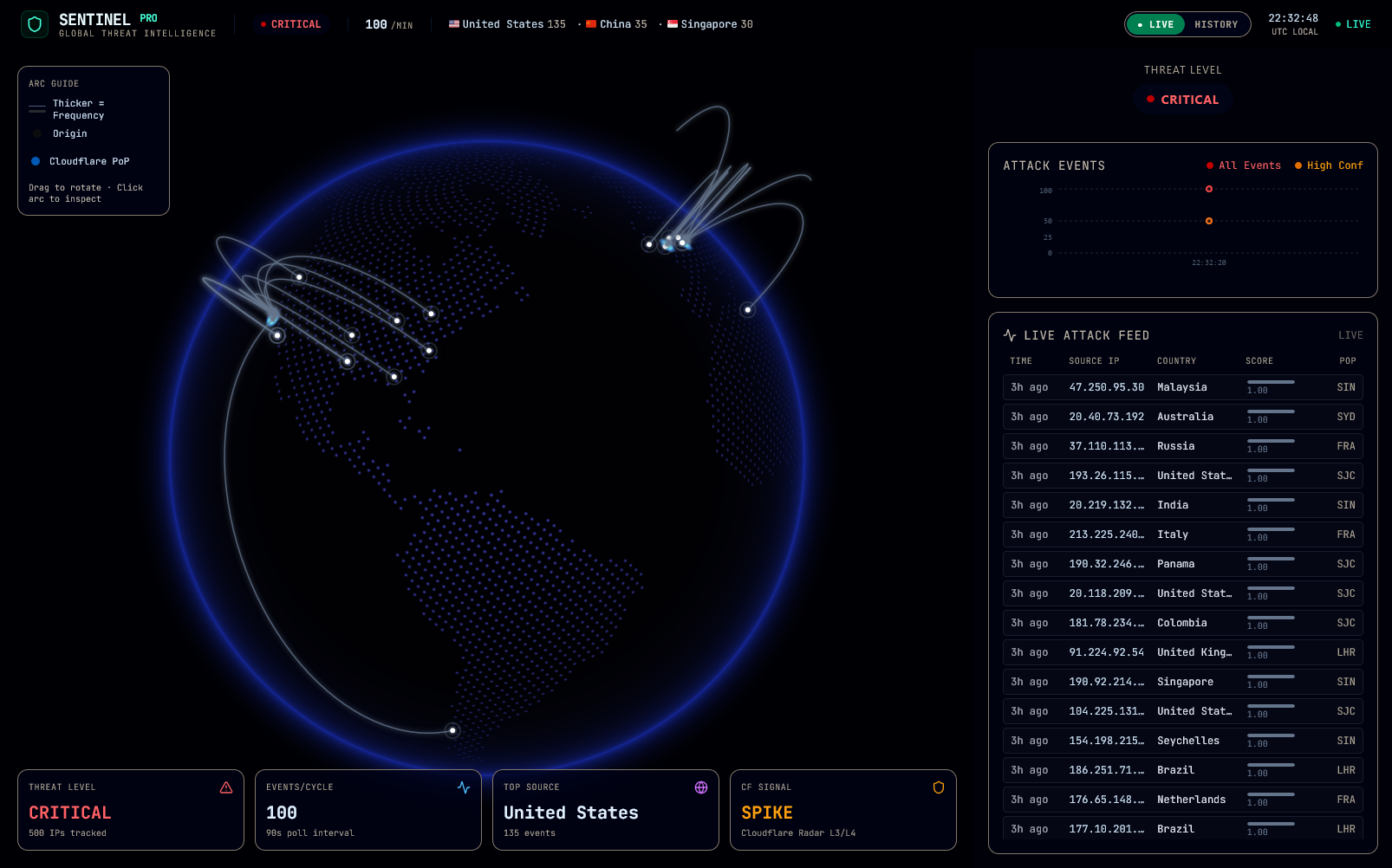Viewport: 1392px width, 868px height.
Task: Select the Seychelles feed row
Action: coord(1183,741)
